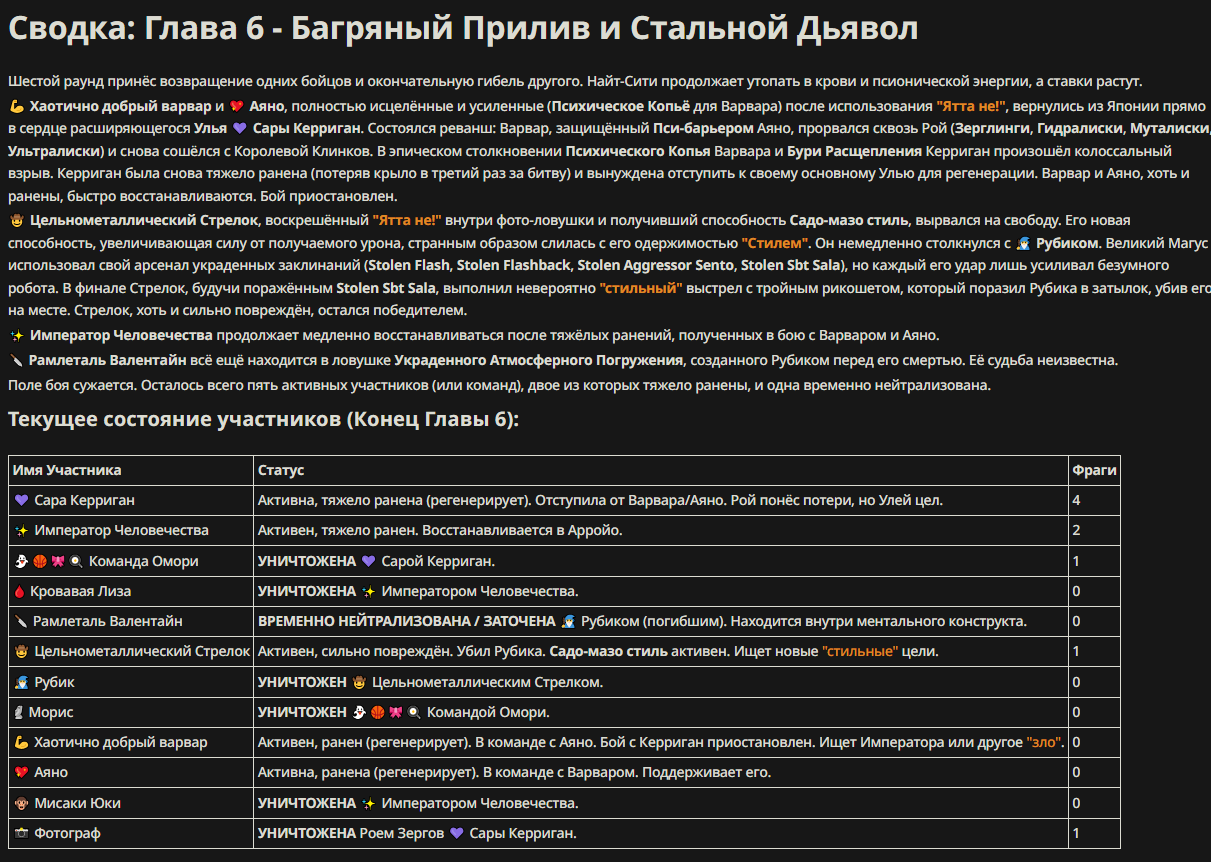Click the muscle icon in Хаотично добрый варвар table row
This screenshot has height=862, width=1211.
tap(22, 742)
